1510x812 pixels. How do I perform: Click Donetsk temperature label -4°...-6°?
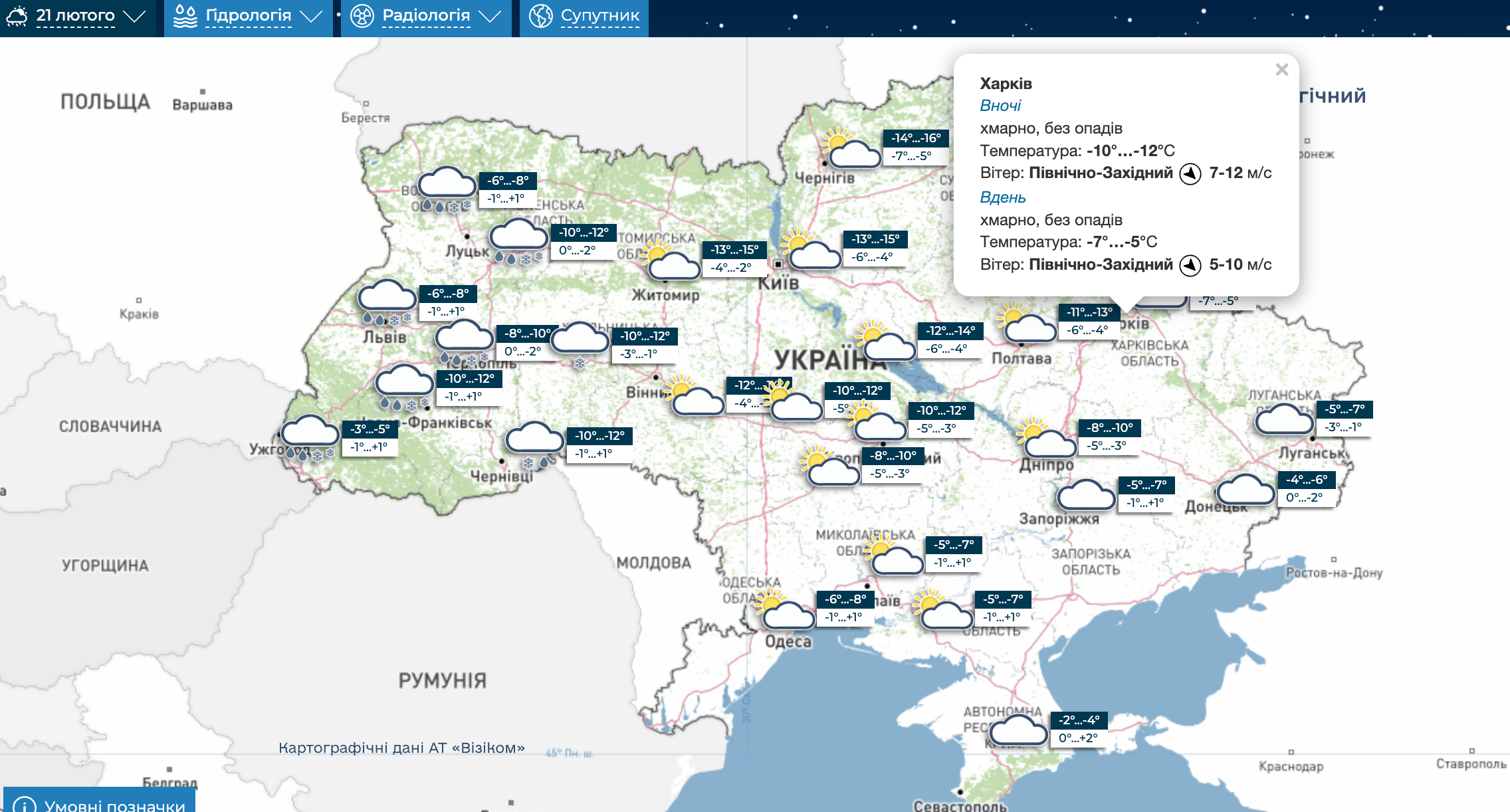coord(1306,480)
